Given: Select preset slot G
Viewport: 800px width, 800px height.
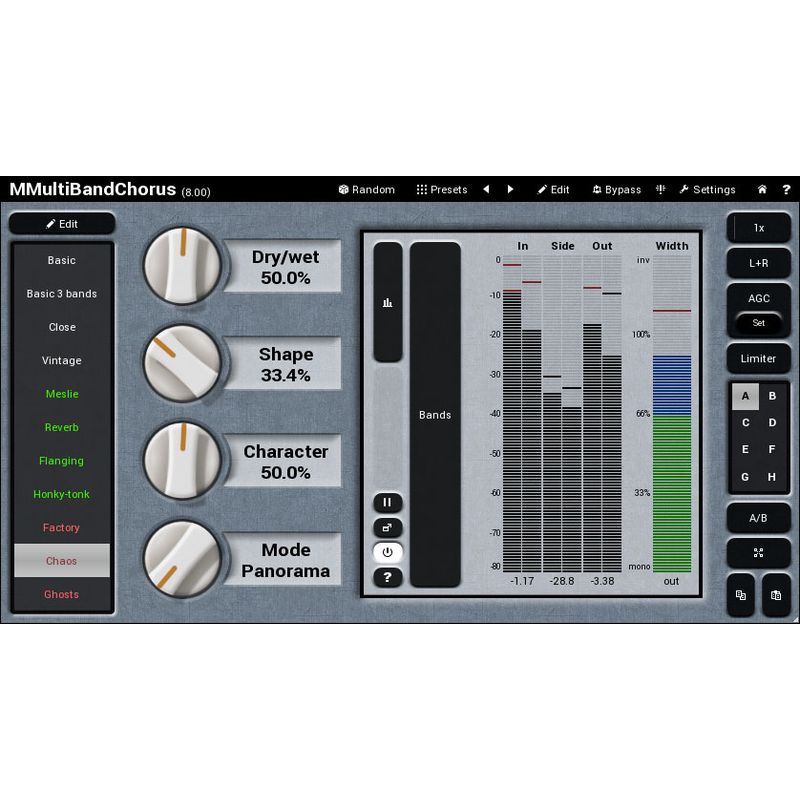Looking at the screenshot, I should [745, 477].
